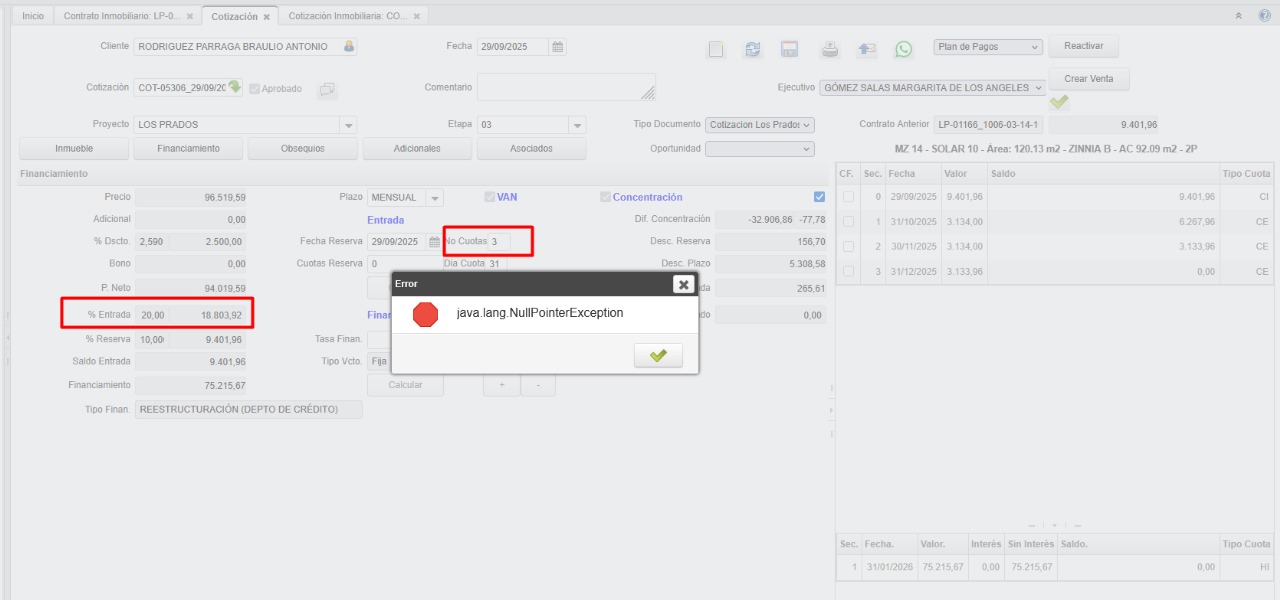Confirm the error dialog with green checkmark
This screenshot has width=1280, height=600.
coord(658,355)
